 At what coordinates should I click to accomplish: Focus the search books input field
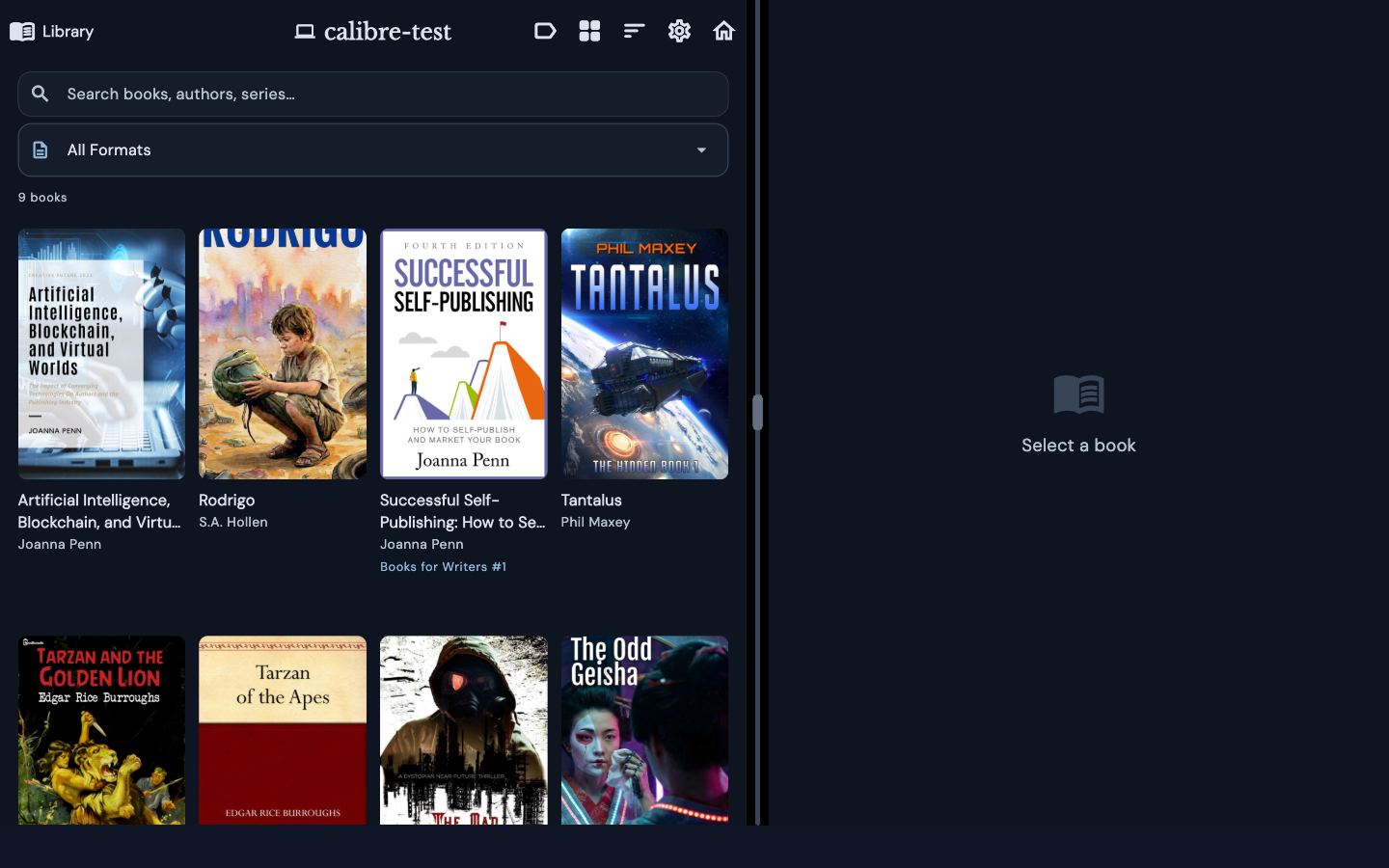[x=373, y=94]
